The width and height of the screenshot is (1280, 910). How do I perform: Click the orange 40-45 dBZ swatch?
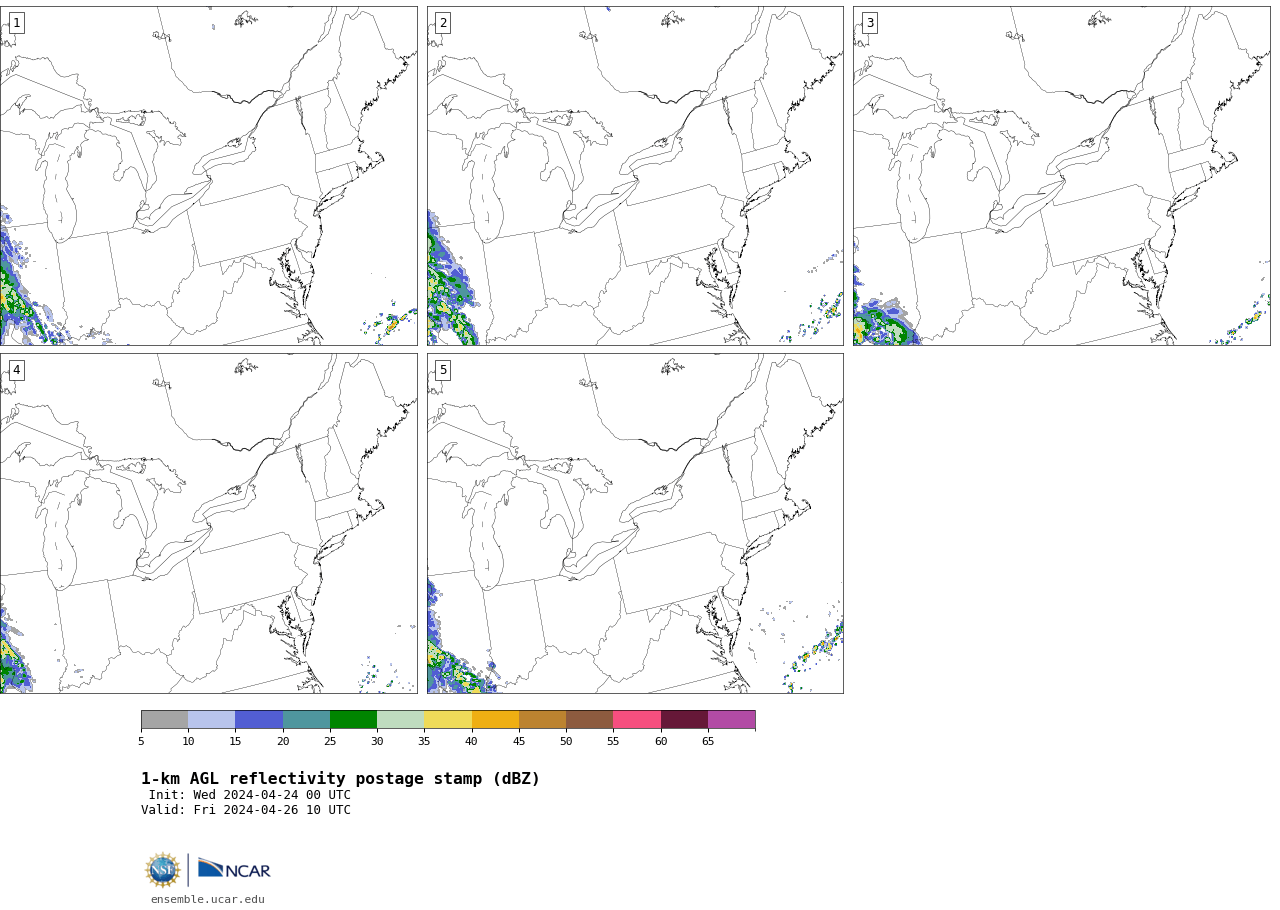(495, 720)
